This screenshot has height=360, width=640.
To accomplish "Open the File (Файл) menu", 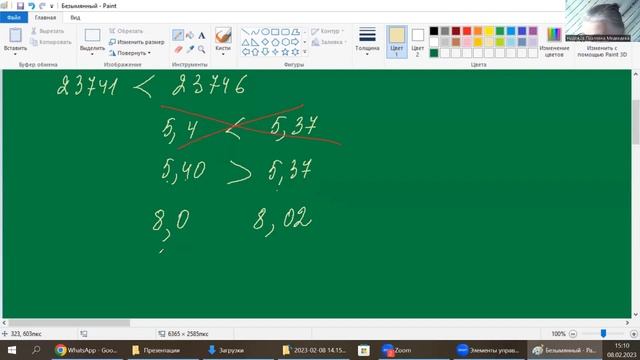I will (14, 18).
